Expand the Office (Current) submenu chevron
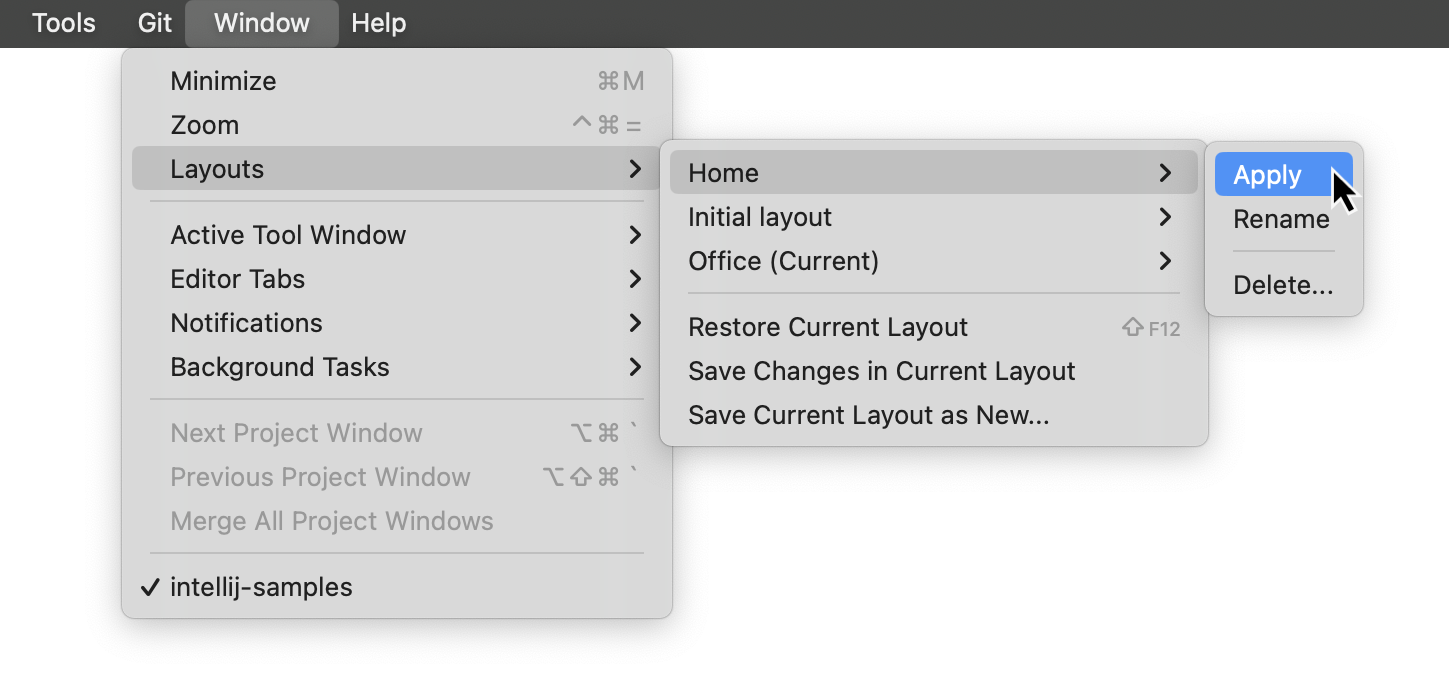Viewport: 1449px width, 674px height. [1164, 261]
